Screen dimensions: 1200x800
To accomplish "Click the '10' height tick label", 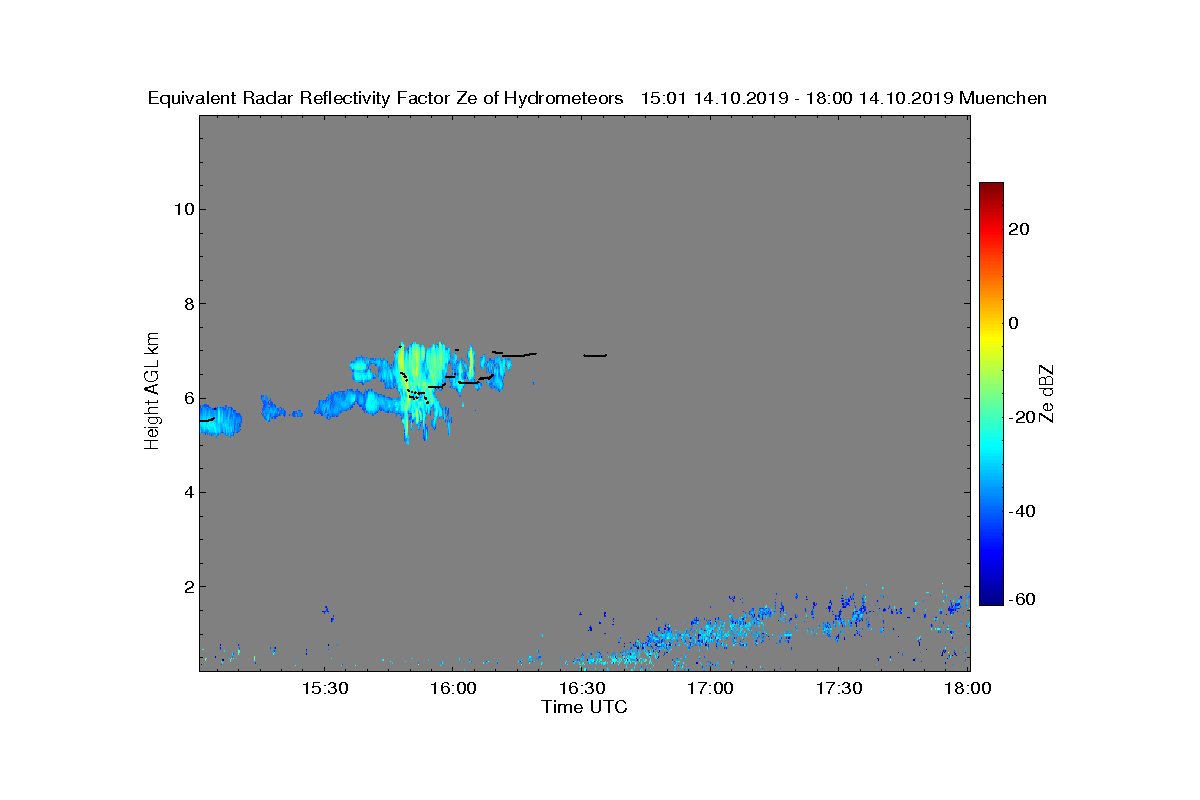I will 182,209.
